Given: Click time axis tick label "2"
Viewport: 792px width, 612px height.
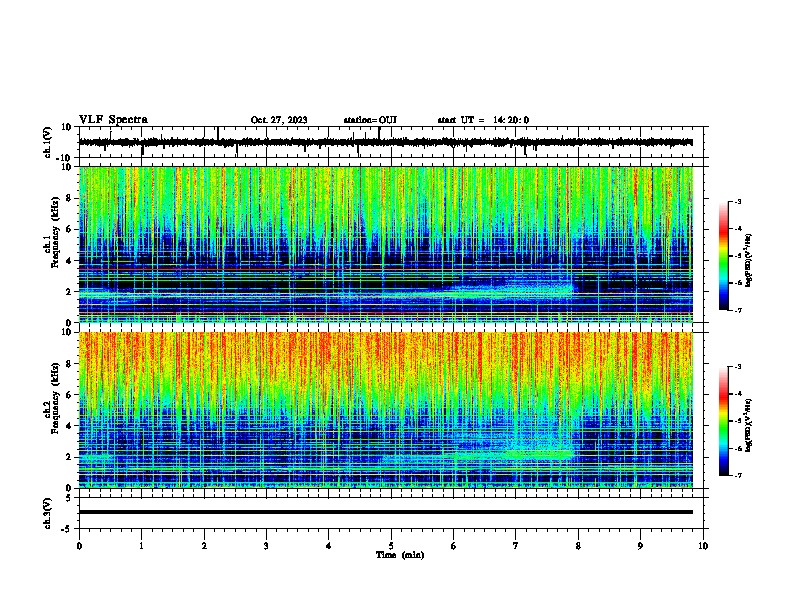Looking at the screenshot, I should [204, 546].
